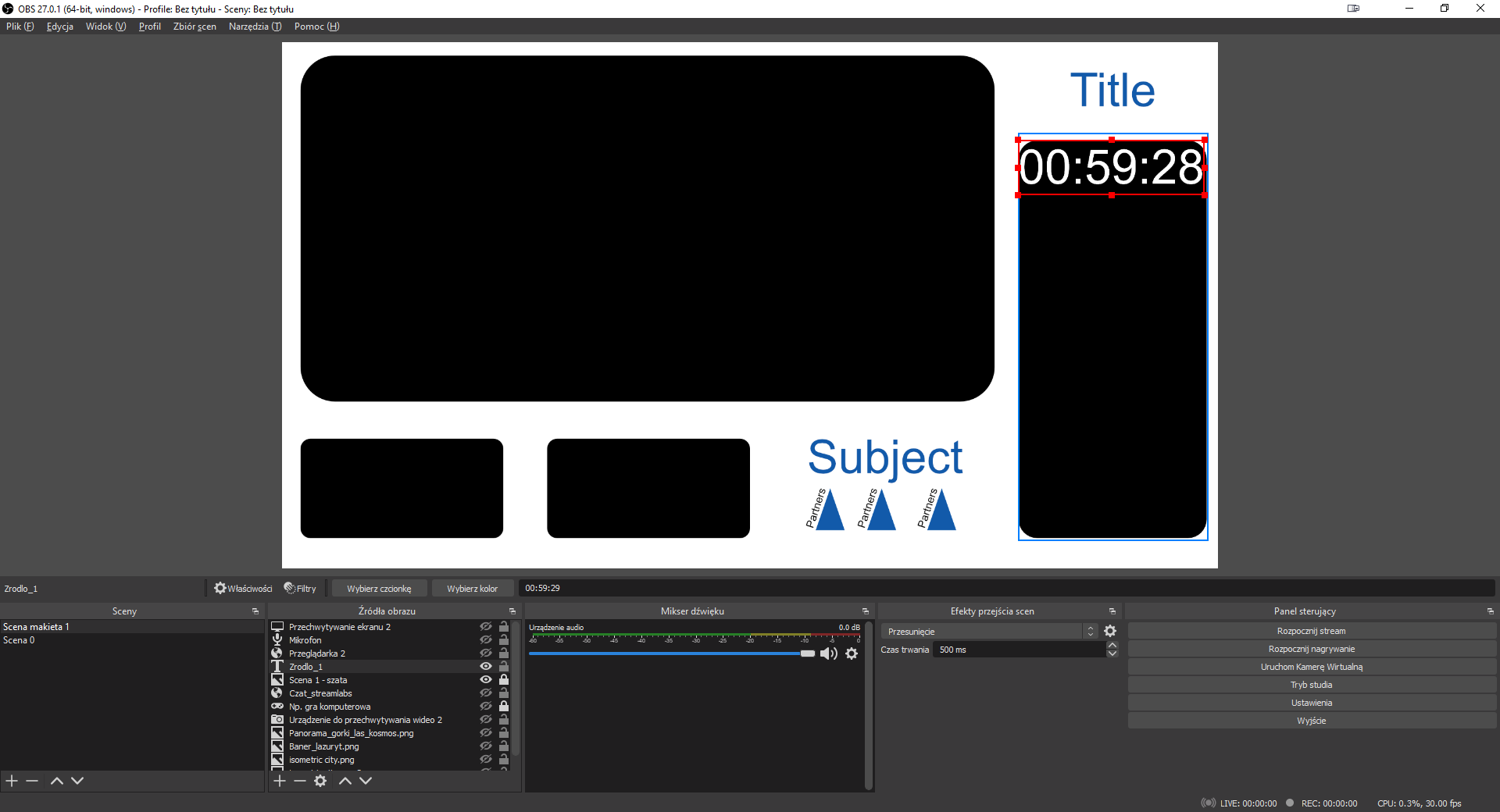
Task: Remove the selected source with the minus icon
Action: [x=300, y=781]
